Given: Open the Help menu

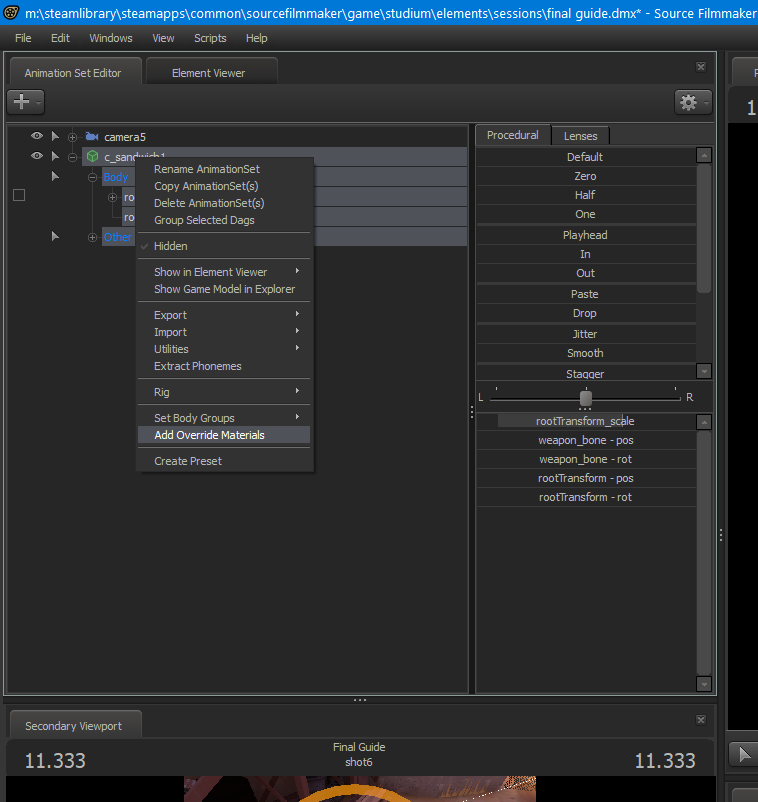Looking at the screenshot, I should pos(257,38).
